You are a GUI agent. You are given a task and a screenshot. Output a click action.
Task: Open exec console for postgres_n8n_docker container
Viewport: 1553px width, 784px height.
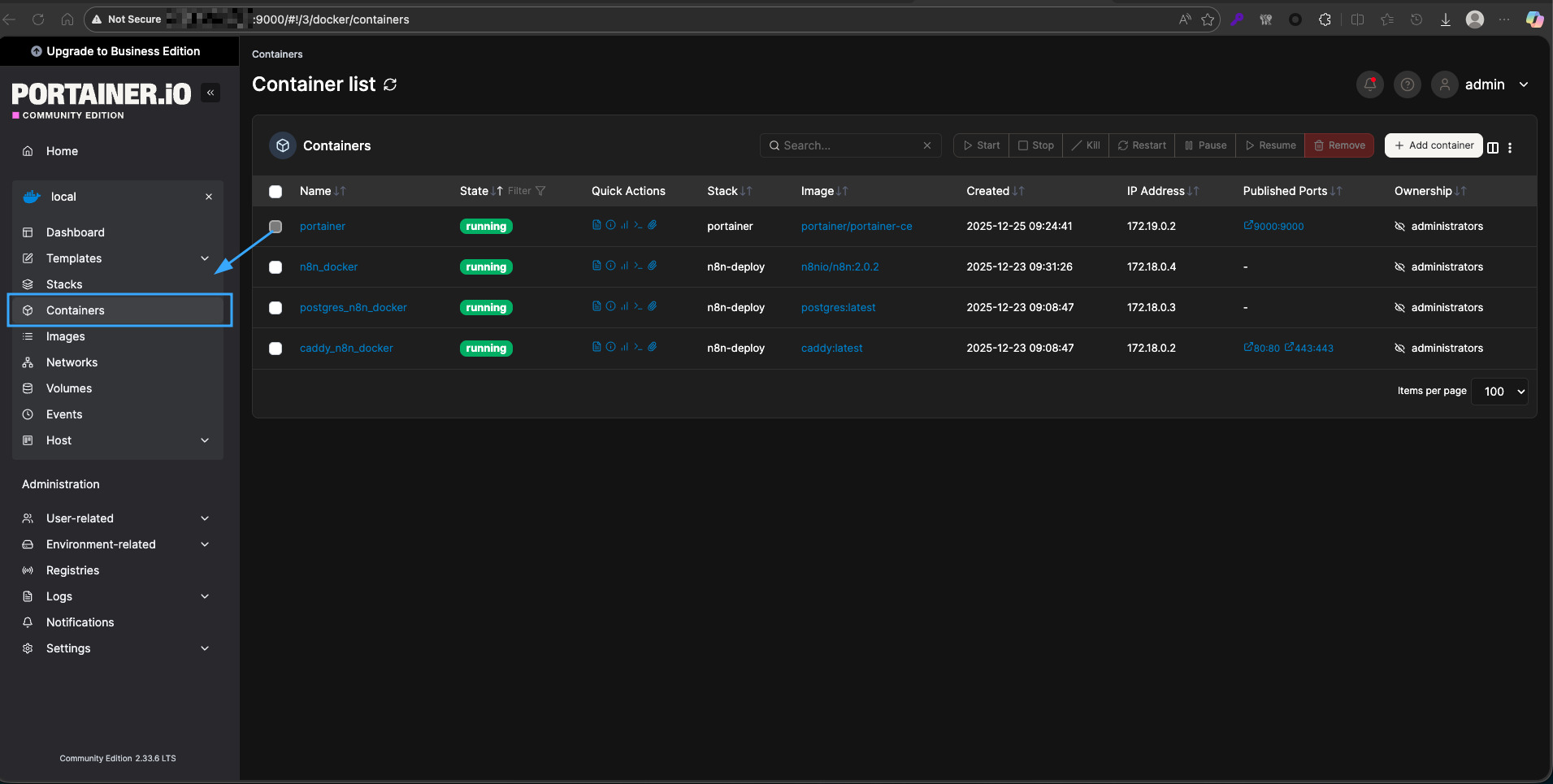(x=638, y=306)
